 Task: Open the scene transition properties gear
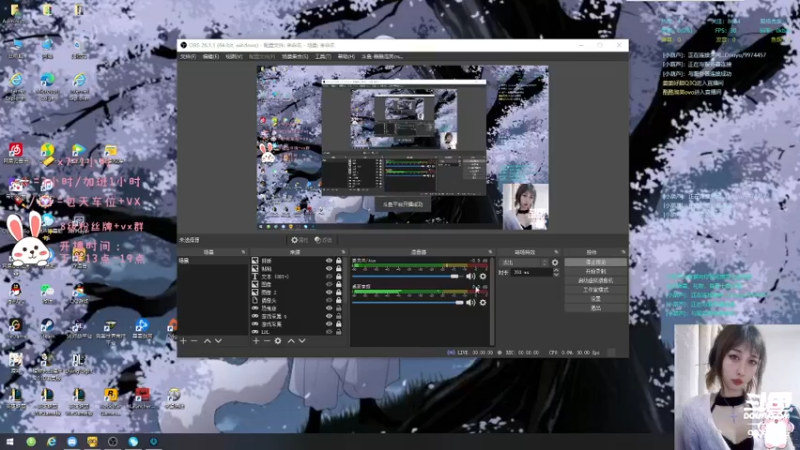pos(555,263)
